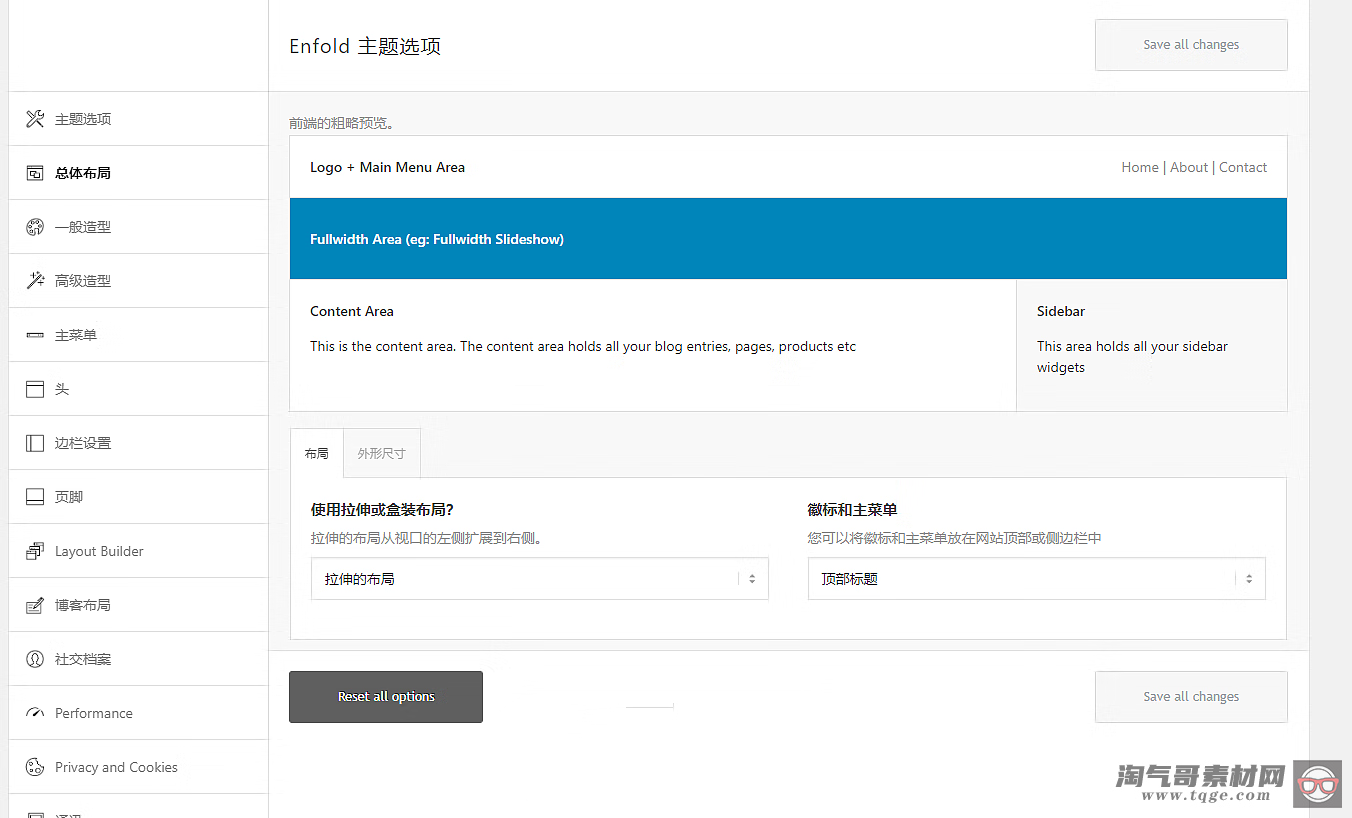1352x818 pixels.
Task: Click the About link in preview
Action: (x=1189, y=167)
